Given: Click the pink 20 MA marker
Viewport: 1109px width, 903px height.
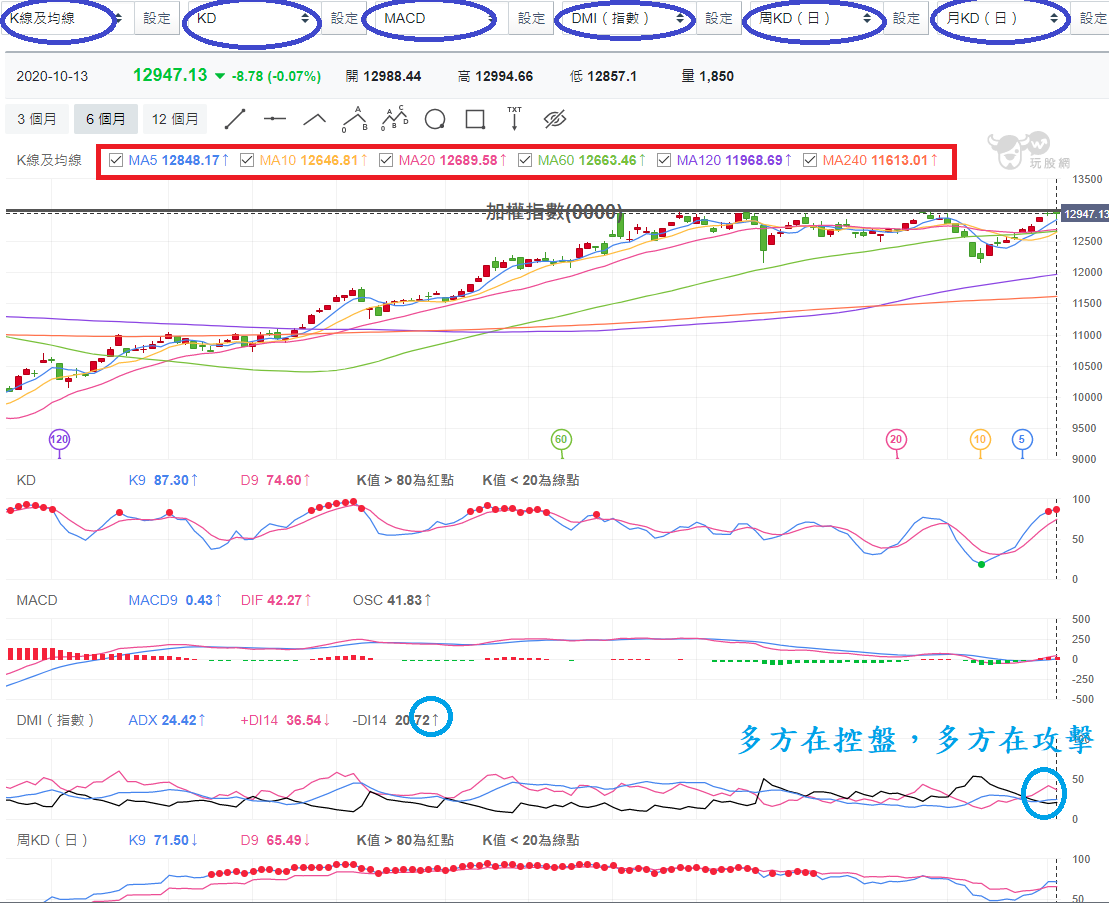Looking at the screenshot, I should 896,439.
